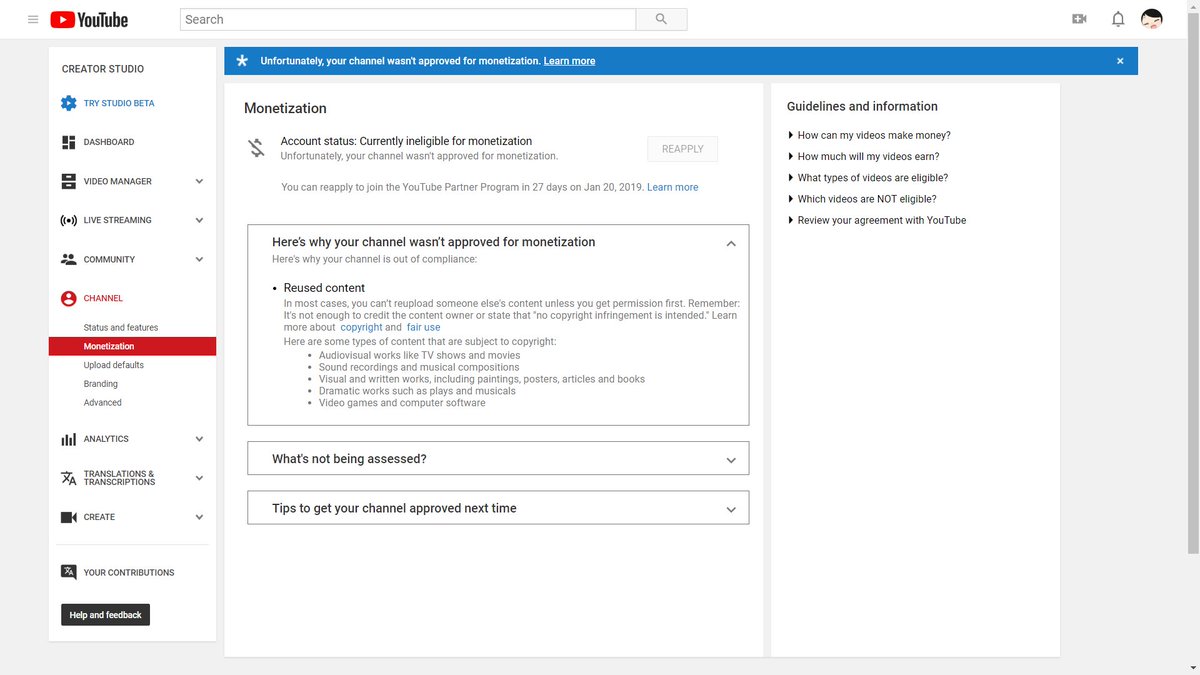
Task: Expand Translations & Transcriptions section
Action: pos(199,478)
